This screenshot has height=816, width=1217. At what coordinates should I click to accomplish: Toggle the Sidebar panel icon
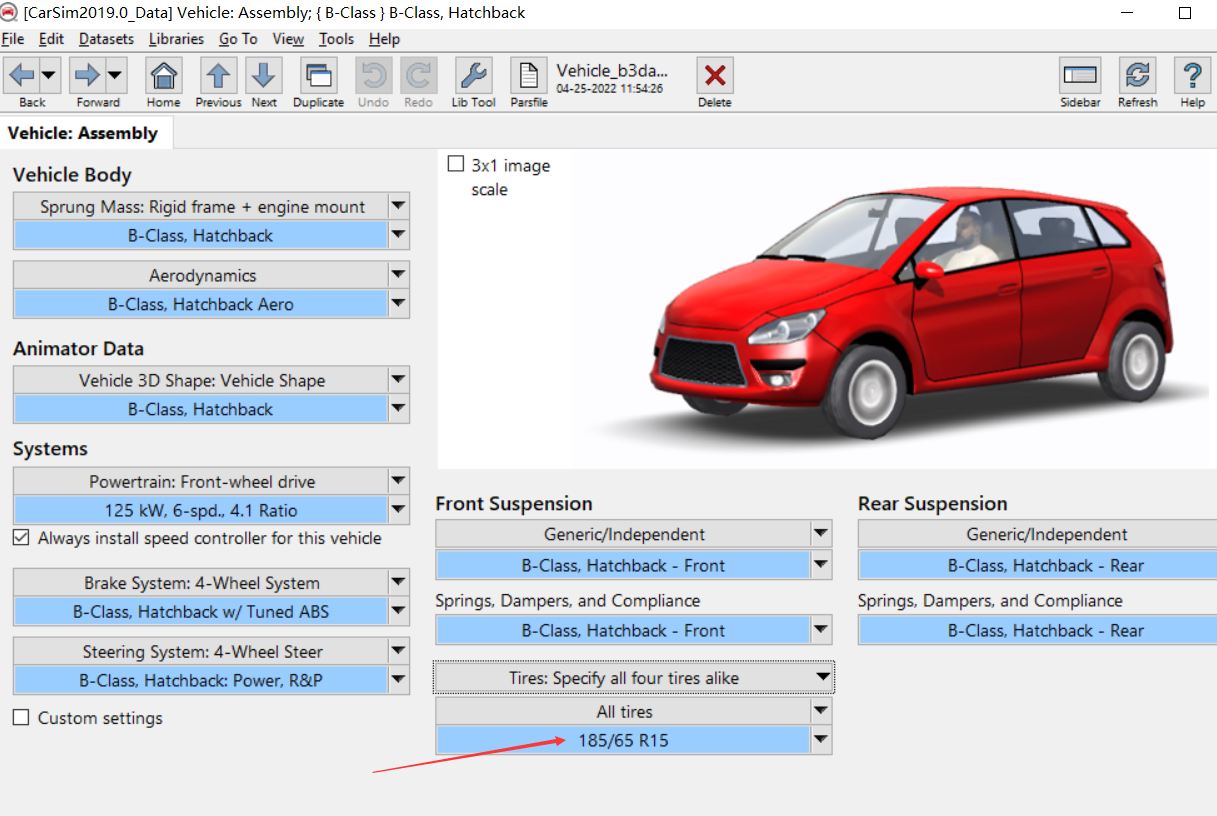[1080, 75]
